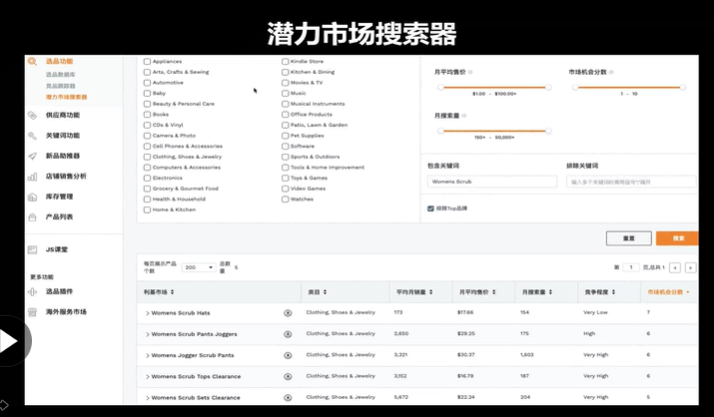Click the 重置 reset button

coord(628,238)
